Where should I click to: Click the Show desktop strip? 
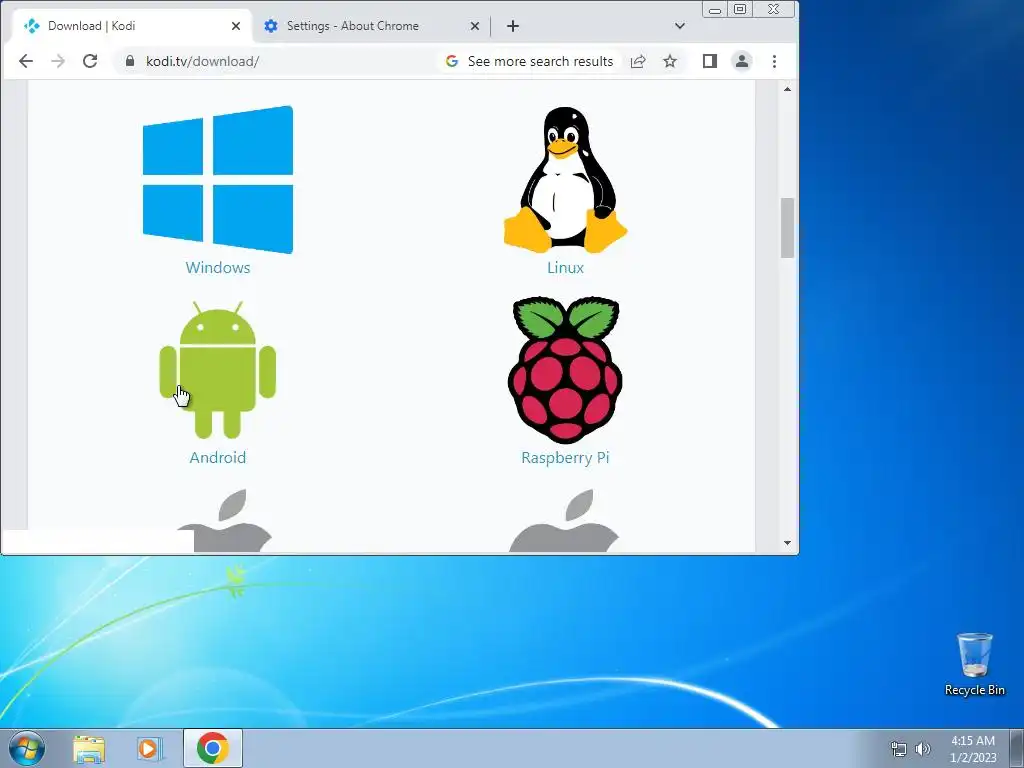pos(1017,748)
